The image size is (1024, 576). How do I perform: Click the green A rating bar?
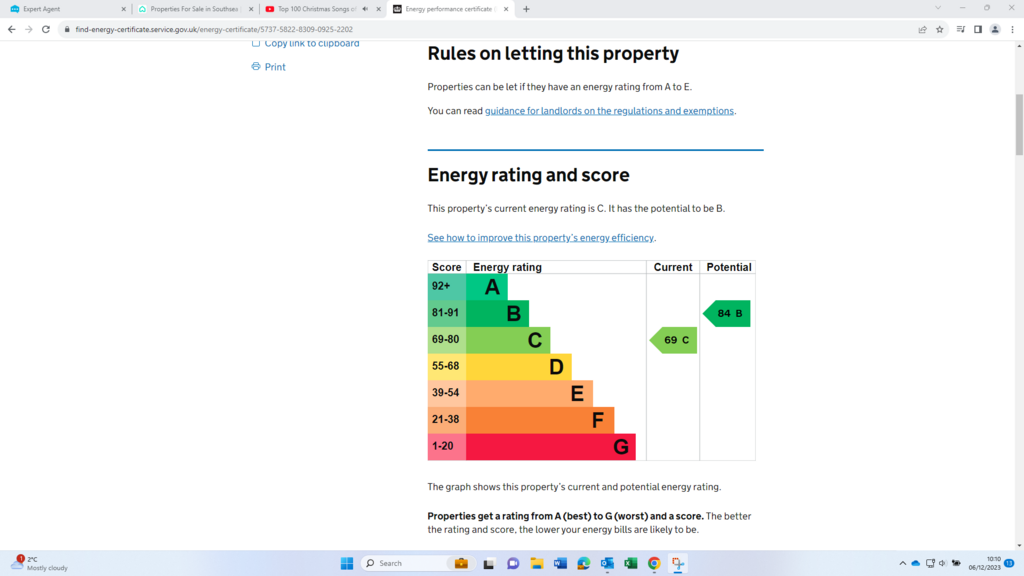(x=487, y=287)
